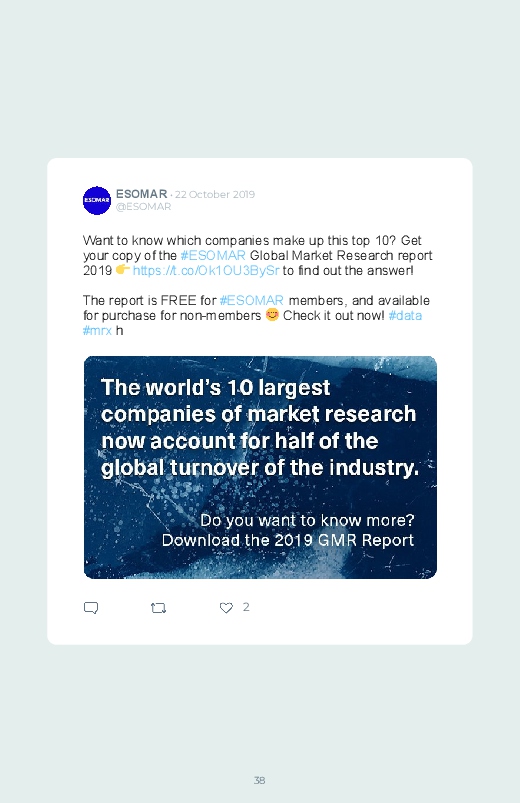The height and width of the screenshot is (803, 520).
Task: Open the t.co/Ok1OU3BySr link
Action: coord(206,270)
